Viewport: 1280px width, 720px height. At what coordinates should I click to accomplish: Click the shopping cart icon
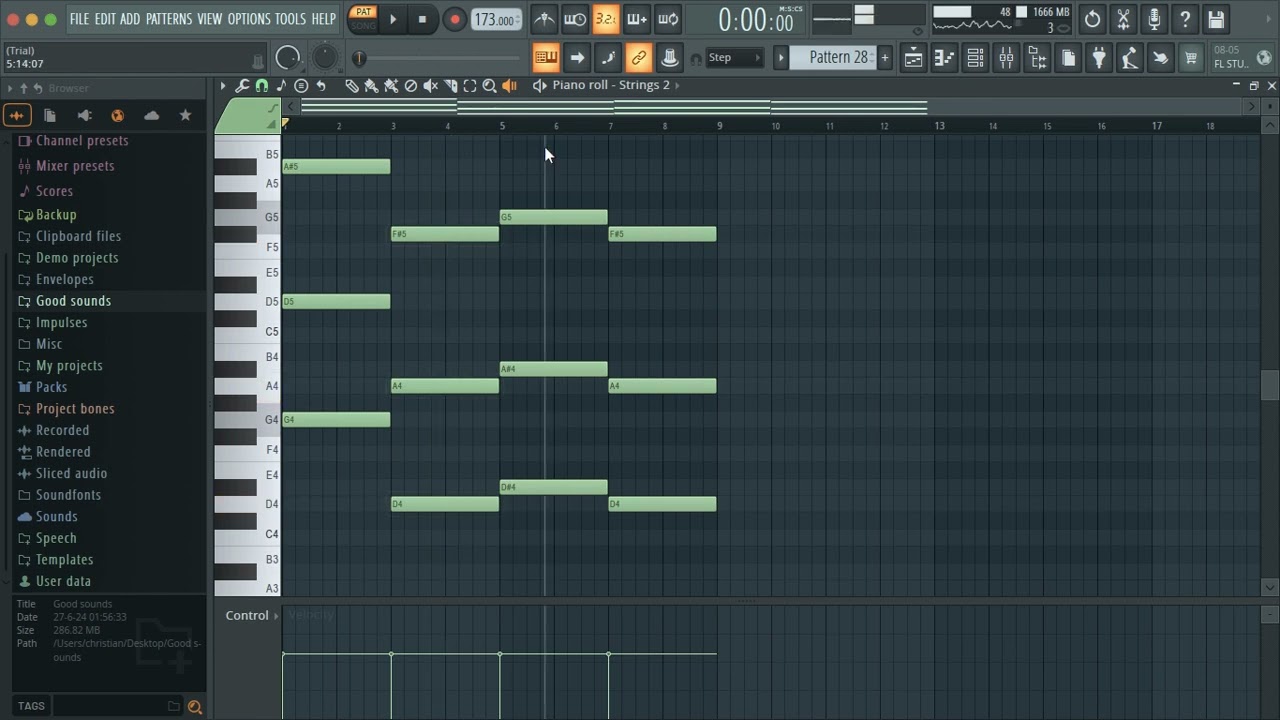click(x=1191, y=58)
